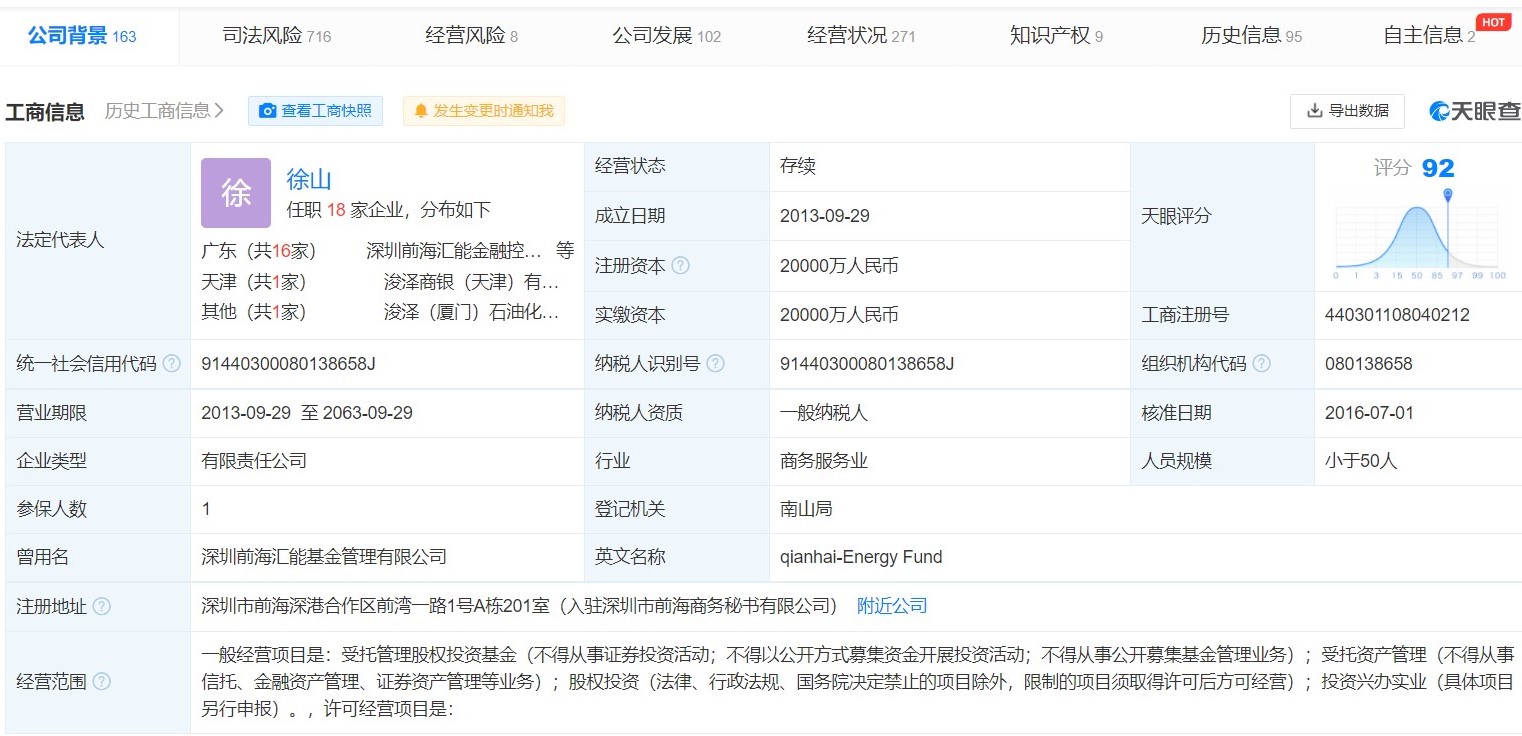The width and height of the screenshot is (1522, 736).
Task: Click help icon next to 统一社会信用代码
Action: pyautogui.click(x=172, y=364)
